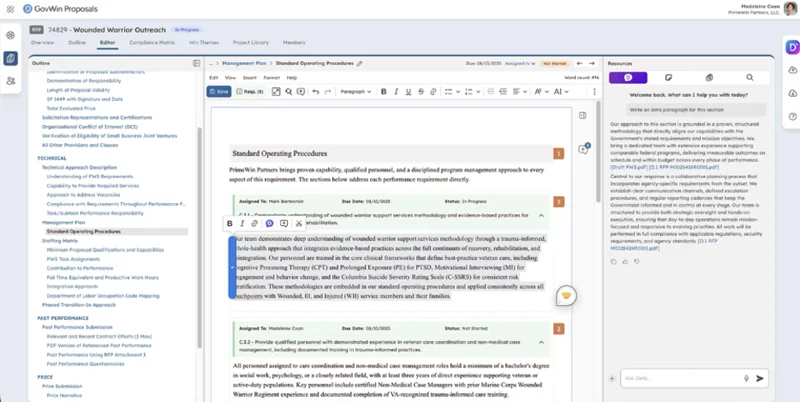Open bullet list style dropdown arrow
Viewport: 800px width, 402px height.
coord(458,92)
